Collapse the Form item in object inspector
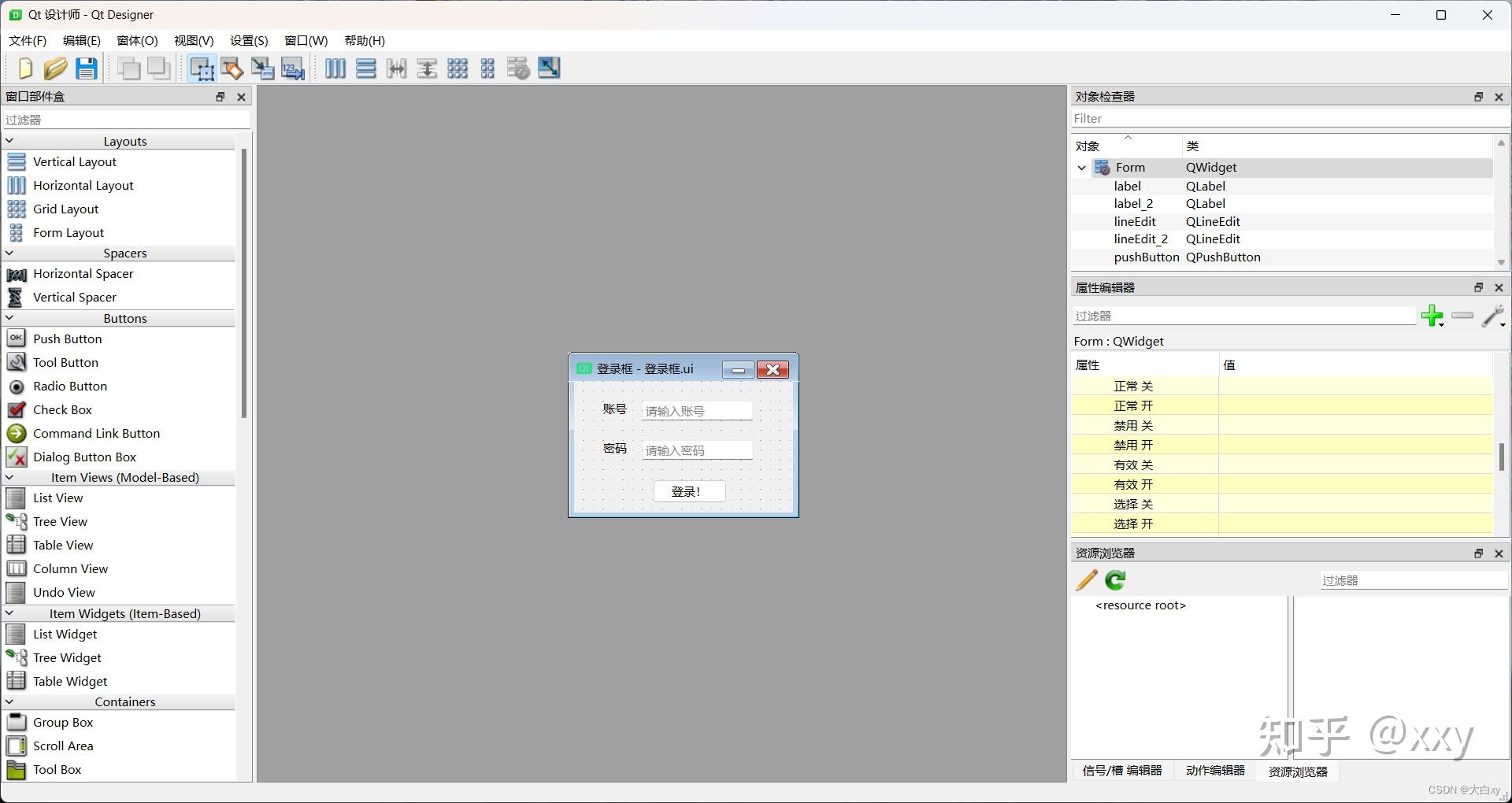The image size is (1512, 803). 1081,167
